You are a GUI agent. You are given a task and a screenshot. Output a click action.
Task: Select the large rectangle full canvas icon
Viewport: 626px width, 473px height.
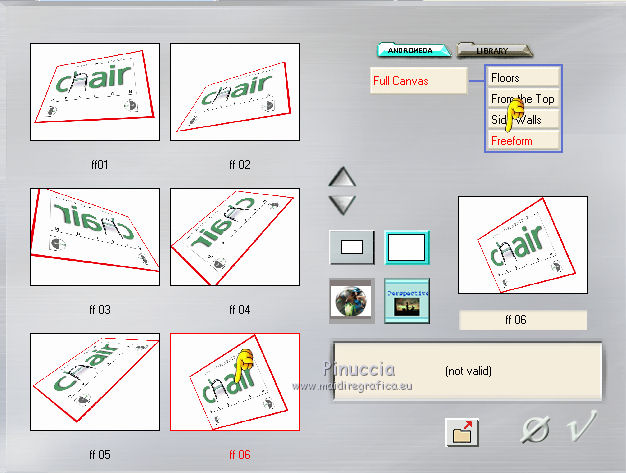coord(407,247)
